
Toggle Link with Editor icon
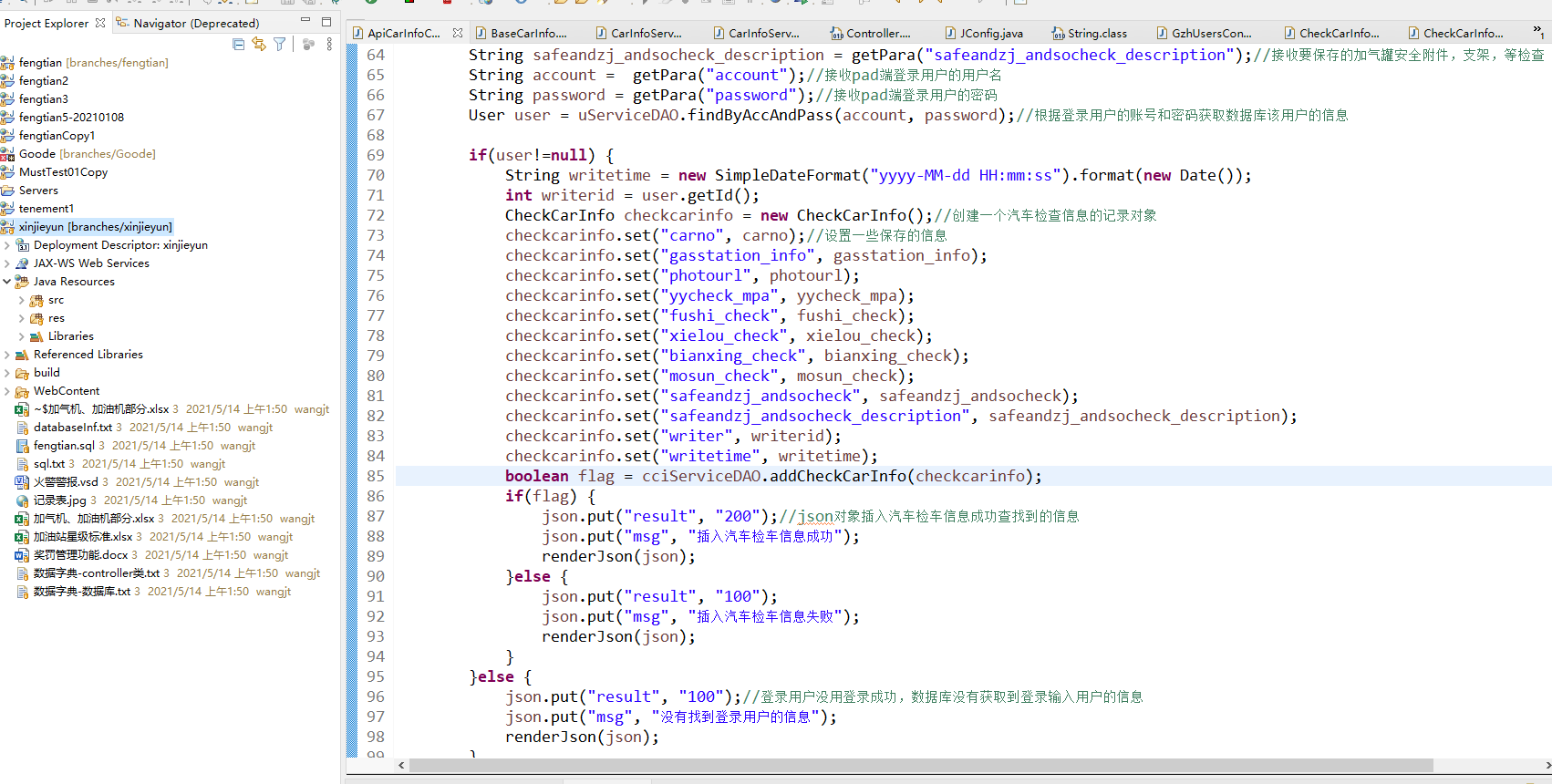coord(259,44)
